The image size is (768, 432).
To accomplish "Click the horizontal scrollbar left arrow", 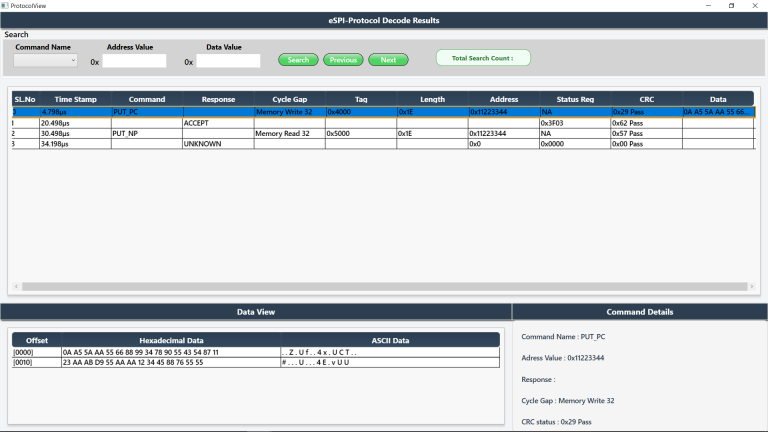I will [16, 287].
